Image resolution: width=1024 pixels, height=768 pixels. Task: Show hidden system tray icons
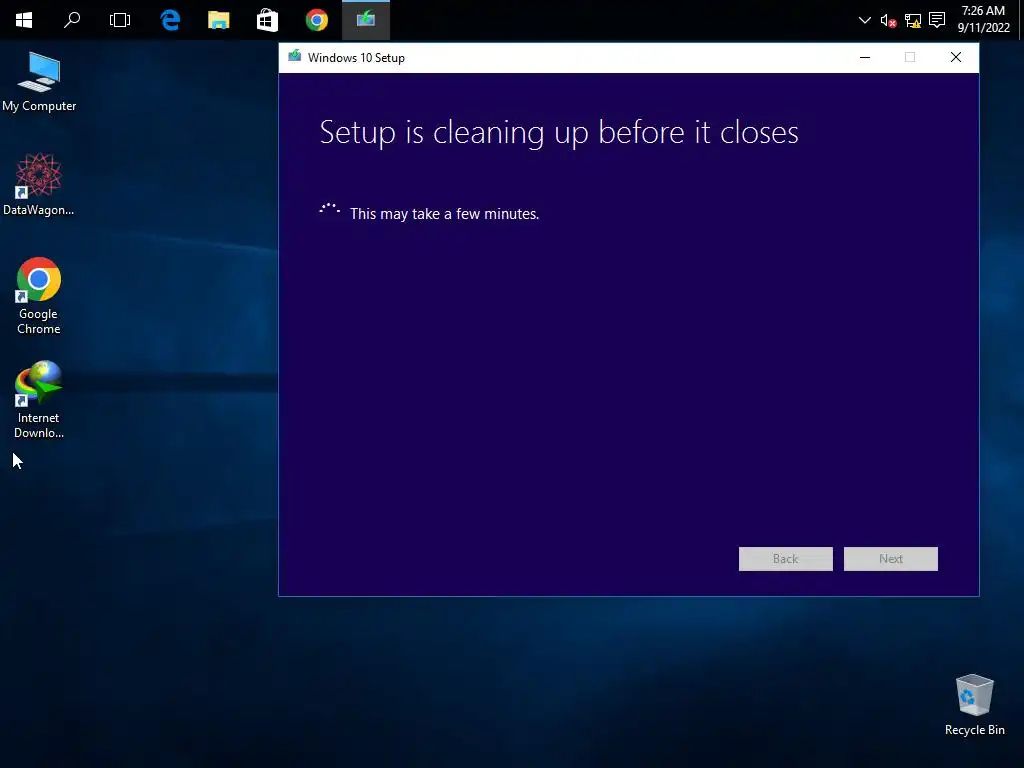point(865,20)
